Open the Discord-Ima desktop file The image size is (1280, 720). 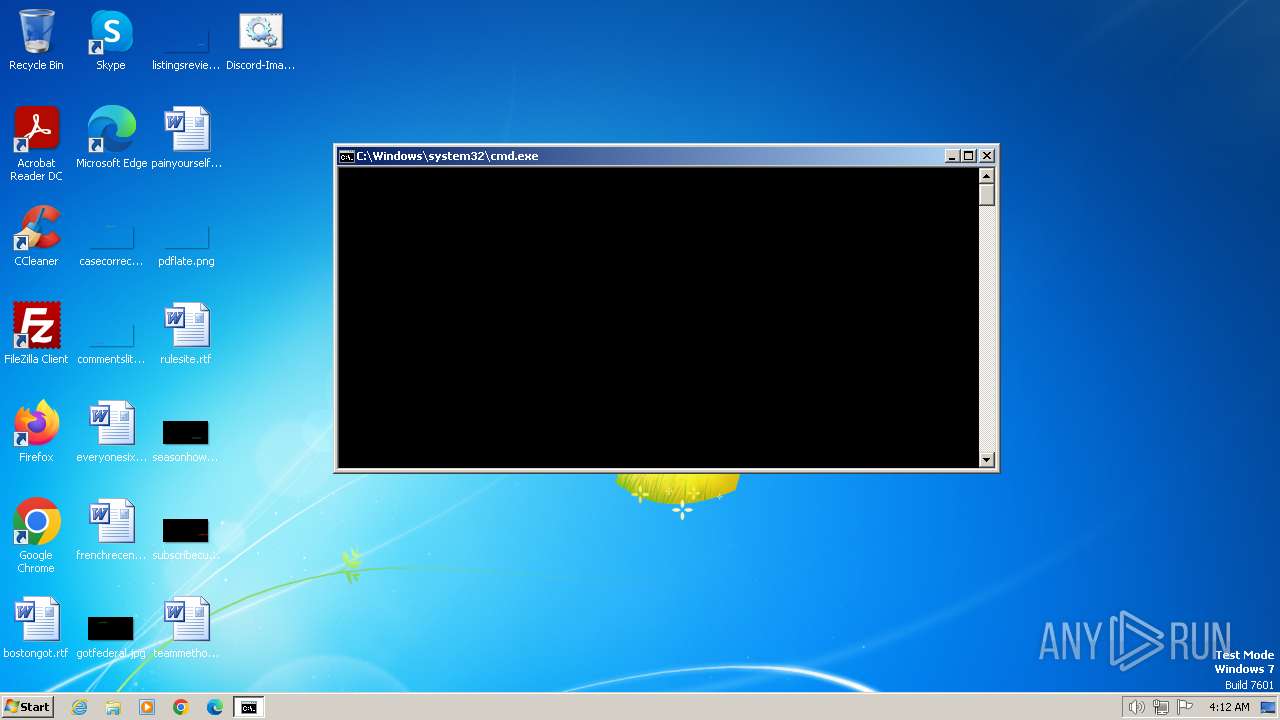pyautogui.click(x=261, y=41)
